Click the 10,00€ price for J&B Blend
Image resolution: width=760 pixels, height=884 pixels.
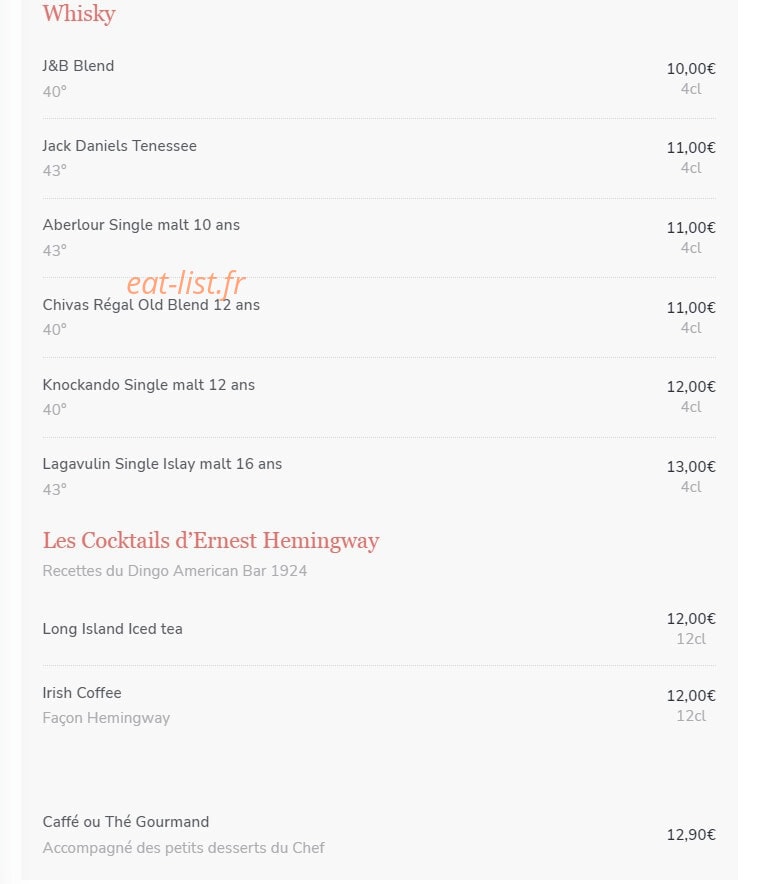point(691,69)
